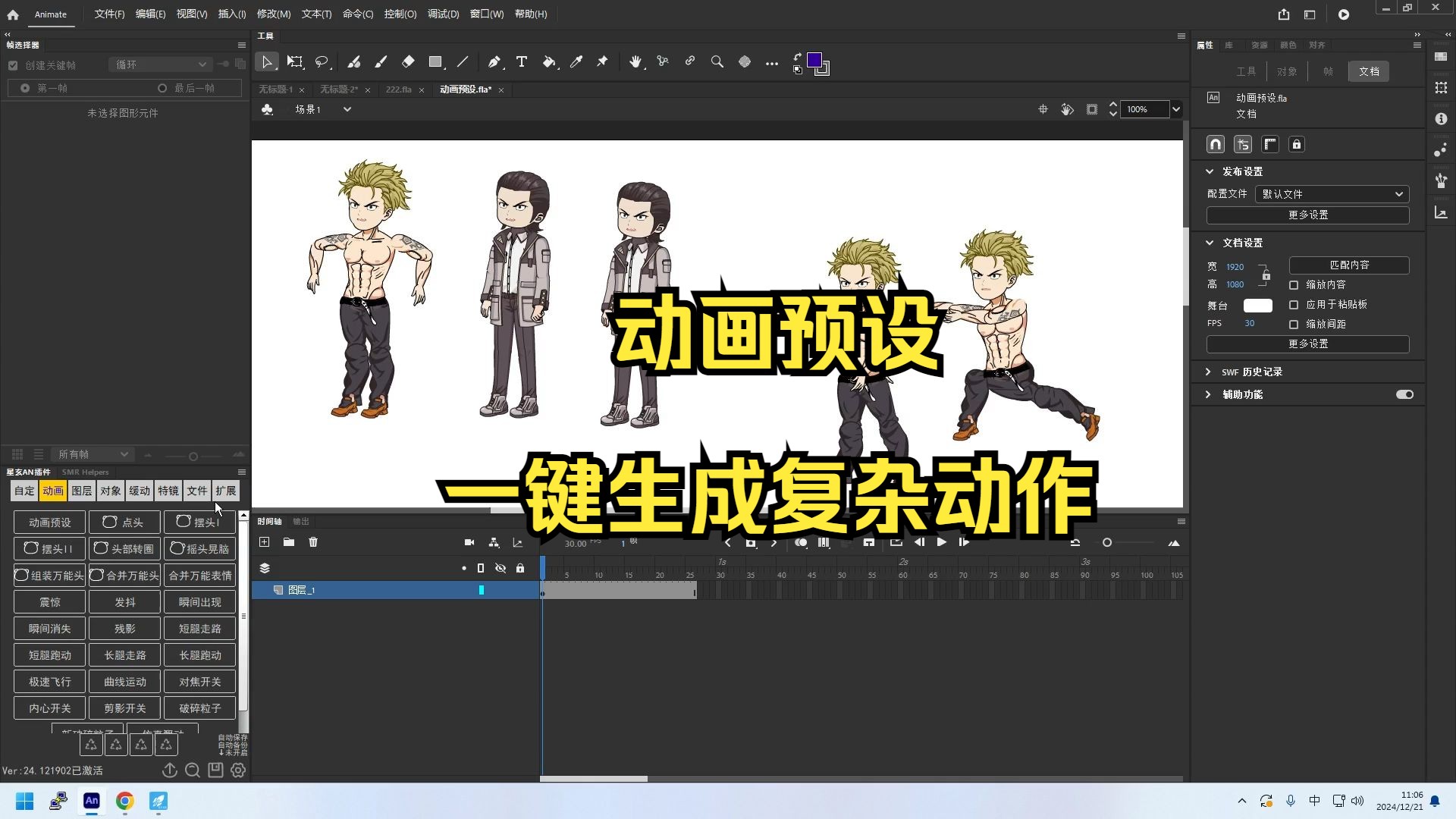The width and height of the screenshot is (1456, 819).
Task: Click the 舞台 stage color swatch
Action: (1257, 305)
